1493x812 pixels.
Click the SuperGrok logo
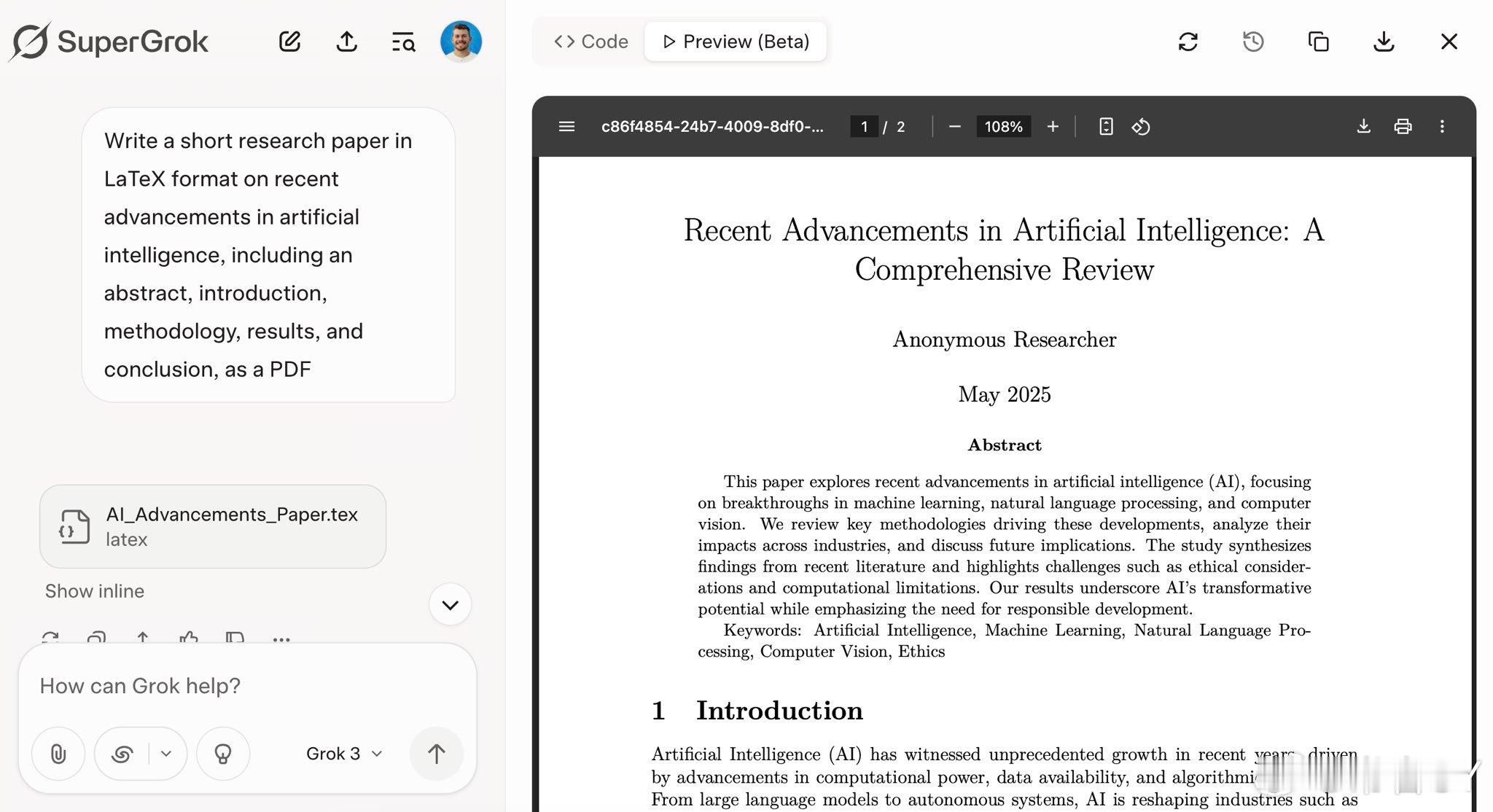tap(109, 42)
